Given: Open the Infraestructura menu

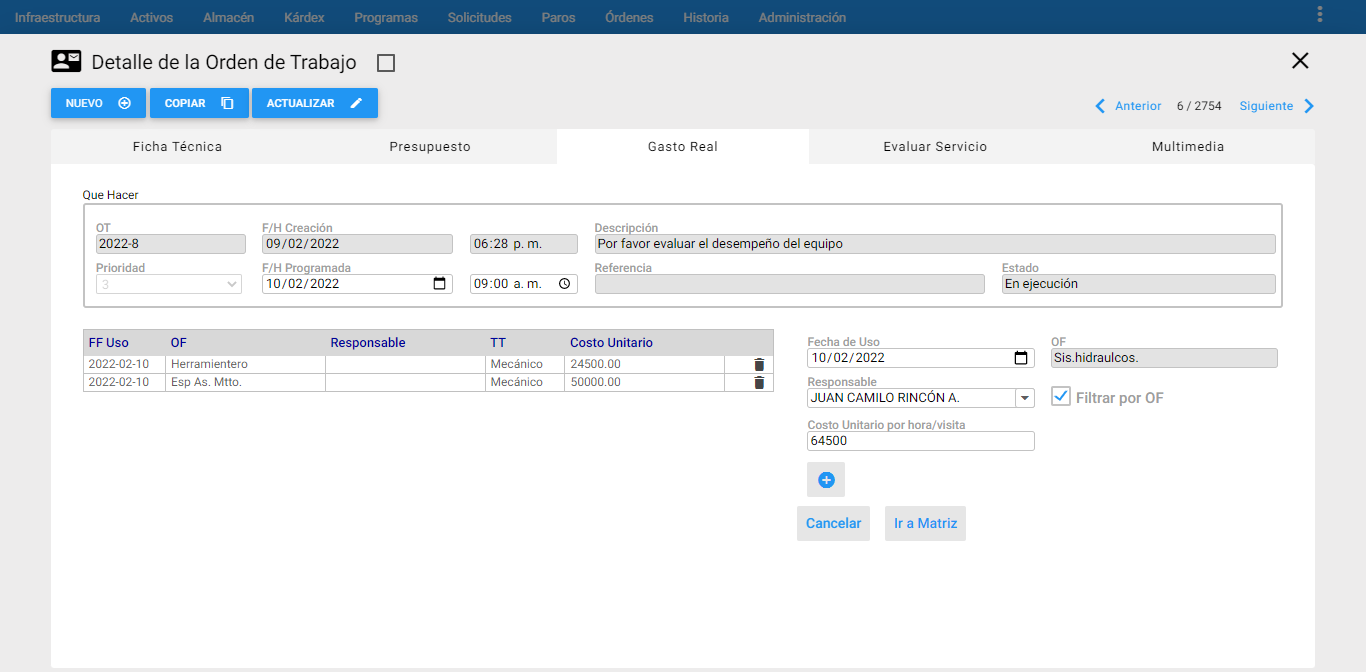Looking at the screenshot, I should (x=57, y=18).
